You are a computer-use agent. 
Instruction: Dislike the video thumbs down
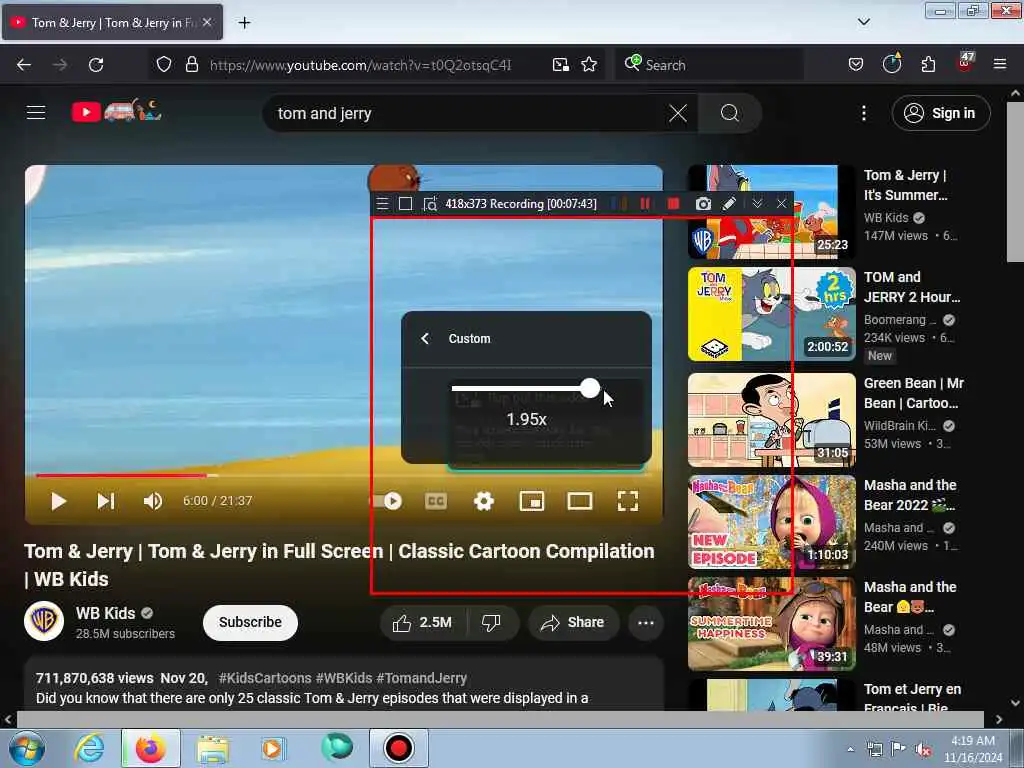tap(491, 622)
